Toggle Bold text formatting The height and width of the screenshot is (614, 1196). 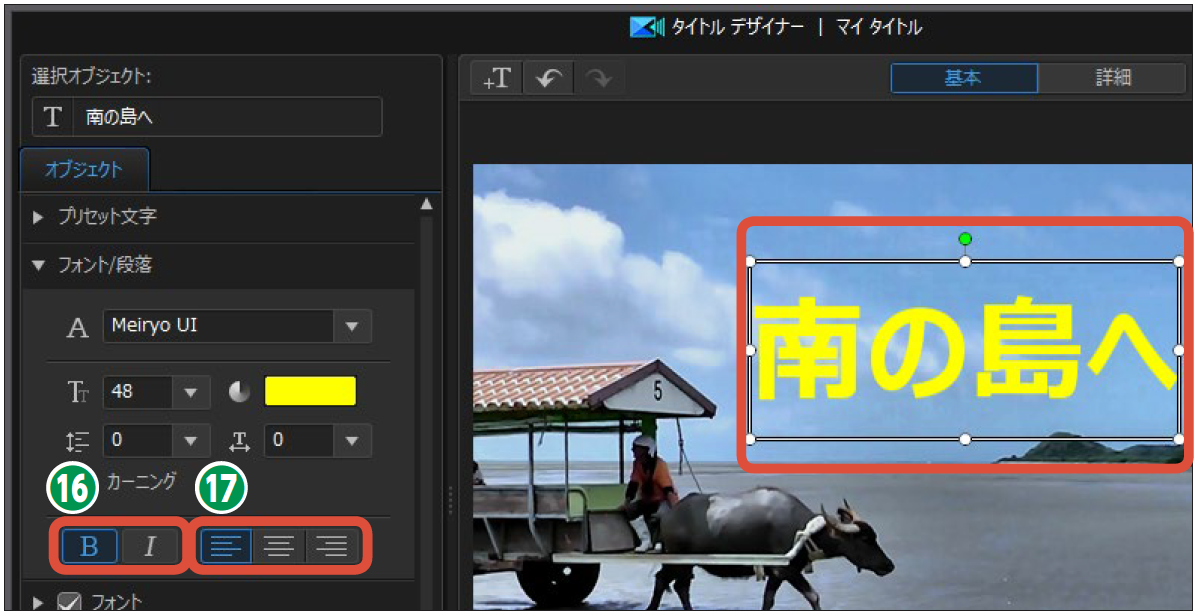89,546
